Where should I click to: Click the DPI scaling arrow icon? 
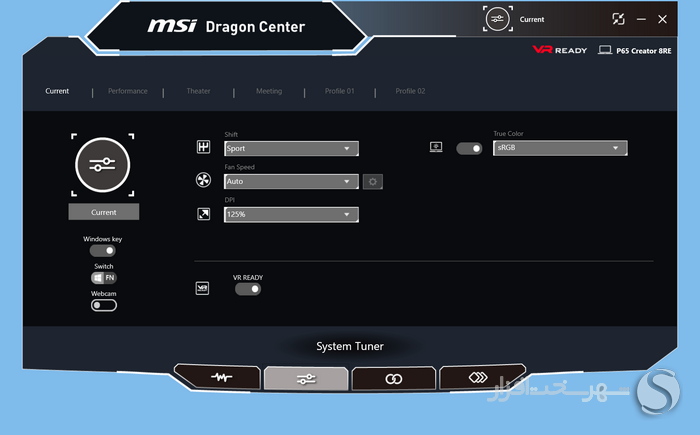pos(204,214)
